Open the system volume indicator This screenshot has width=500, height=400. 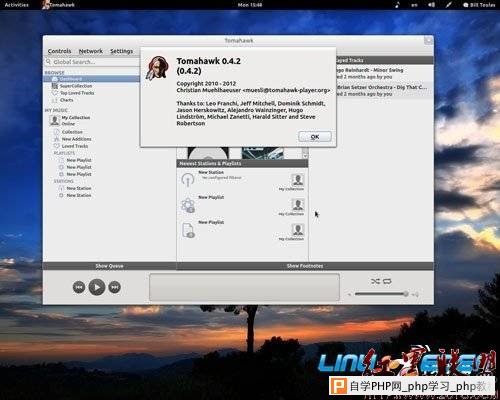click(x=431, y=5)
